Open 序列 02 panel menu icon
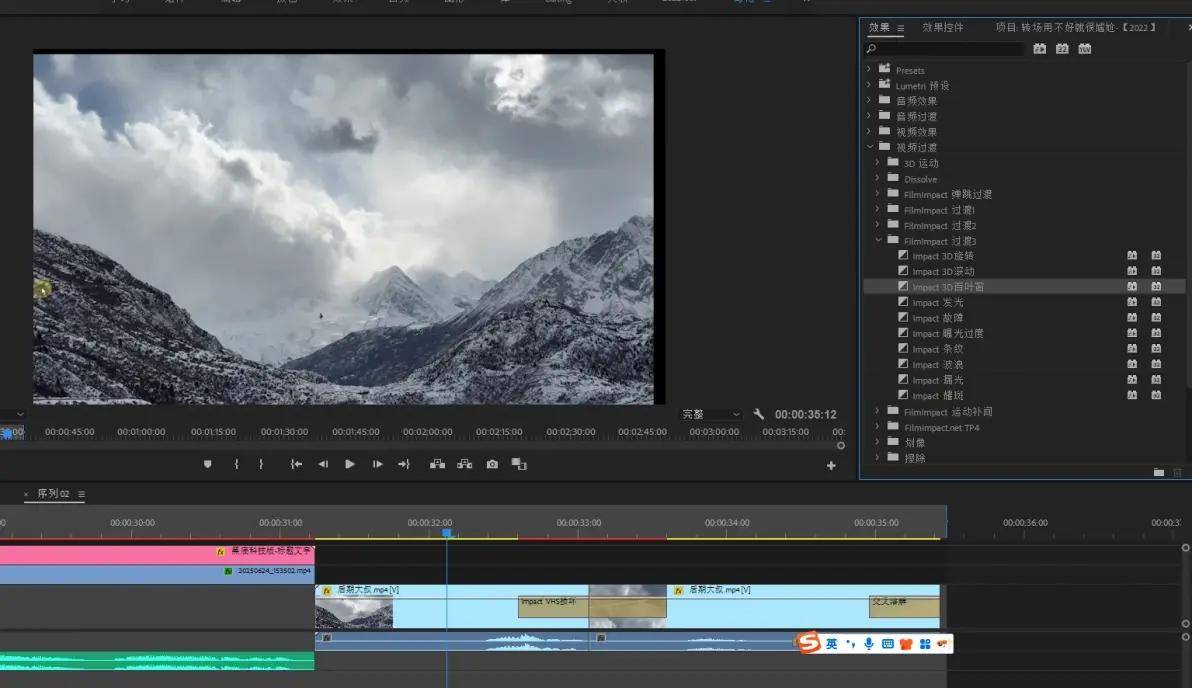The width and height of the screenshot is (1192, 688). click(x=81, y=494)
